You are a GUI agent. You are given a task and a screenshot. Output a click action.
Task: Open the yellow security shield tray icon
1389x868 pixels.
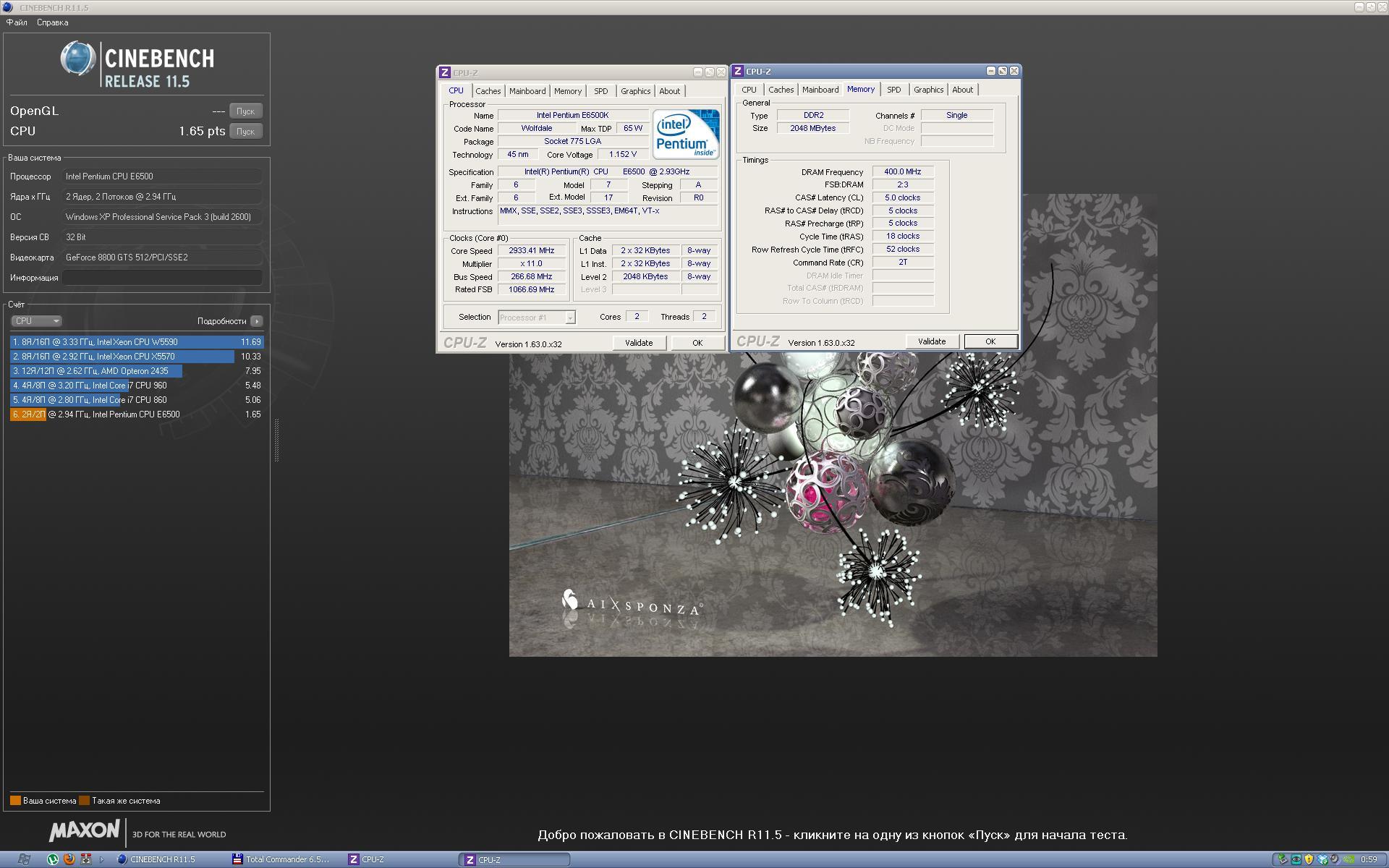1309,859
